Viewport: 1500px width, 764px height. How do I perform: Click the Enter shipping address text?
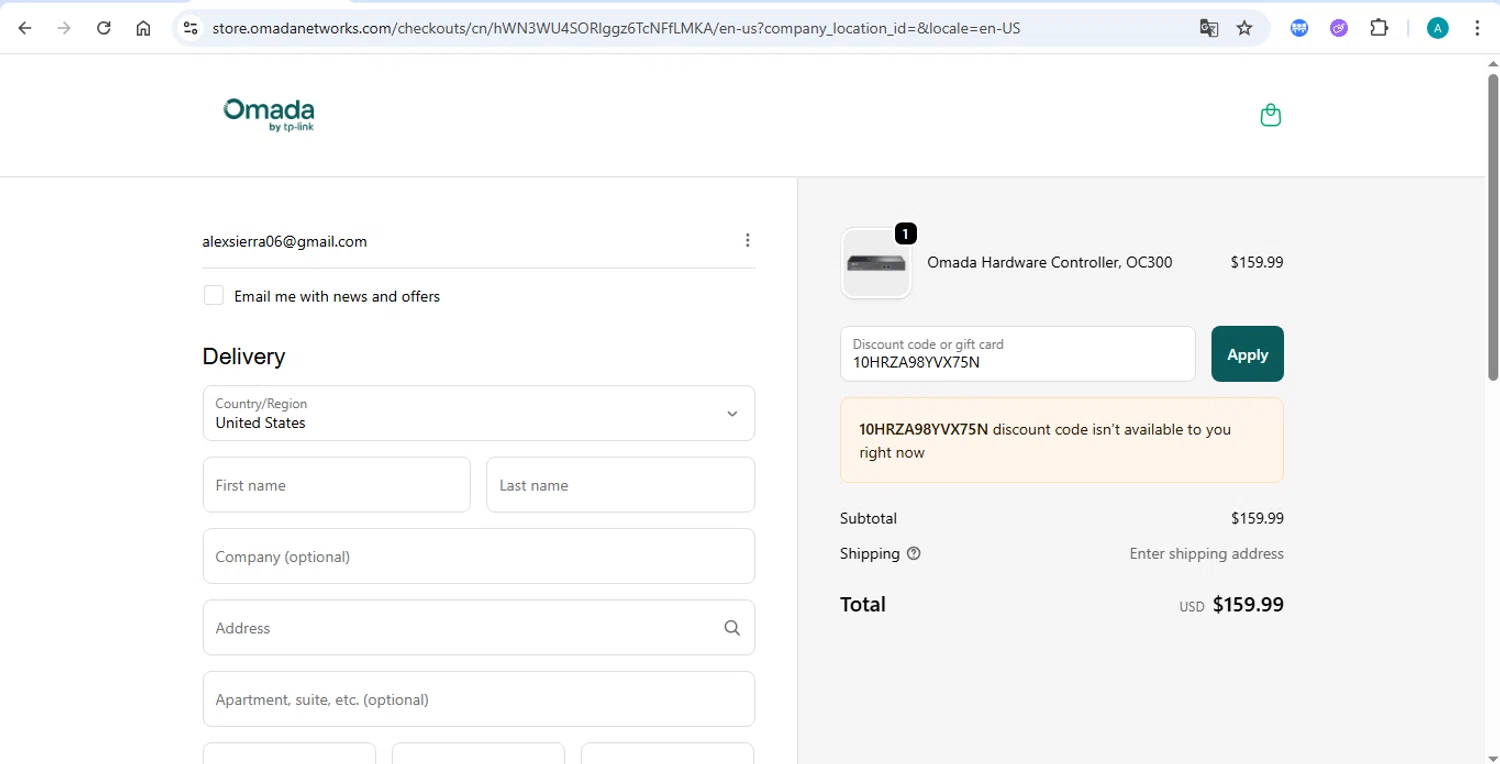point(1206,553)
